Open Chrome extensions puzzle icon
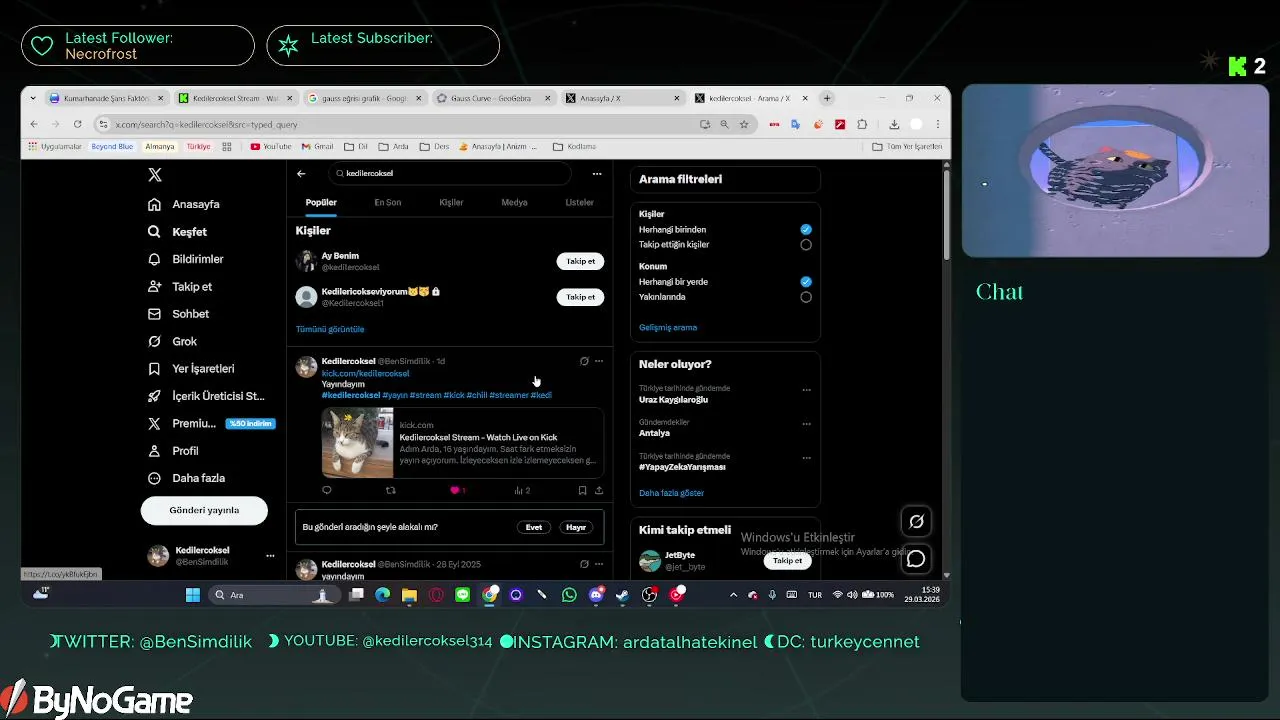This screenshot has height=720, width=1280. (862, 124)
